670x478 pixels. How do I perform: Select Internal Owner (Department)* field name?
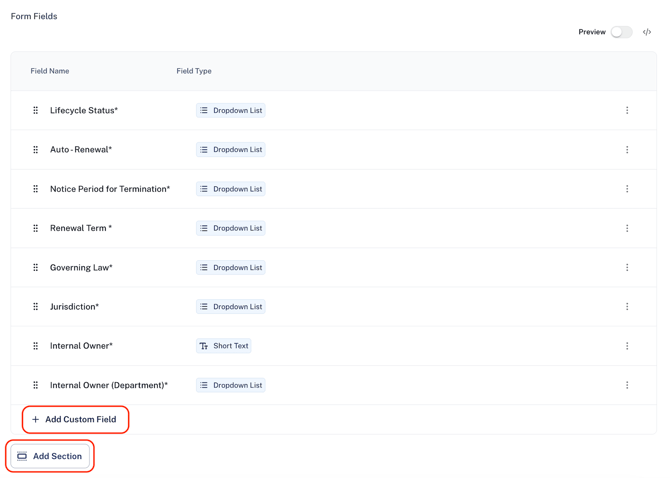tap(109, 385)
